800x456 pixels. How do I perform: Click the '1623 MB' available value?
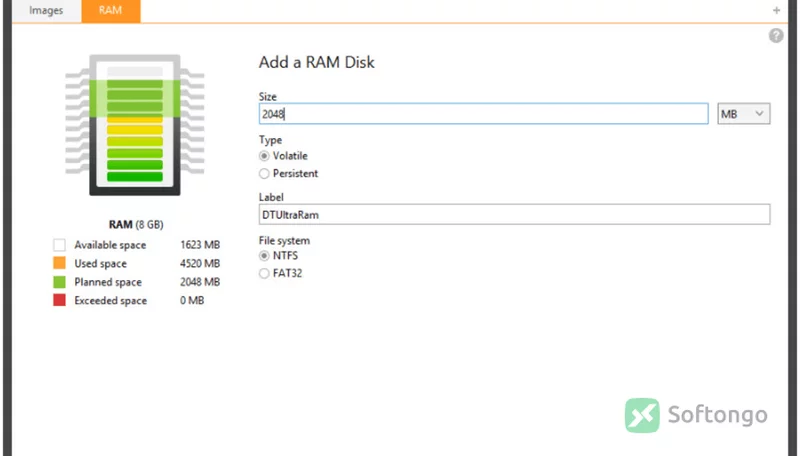coord(200,245)
